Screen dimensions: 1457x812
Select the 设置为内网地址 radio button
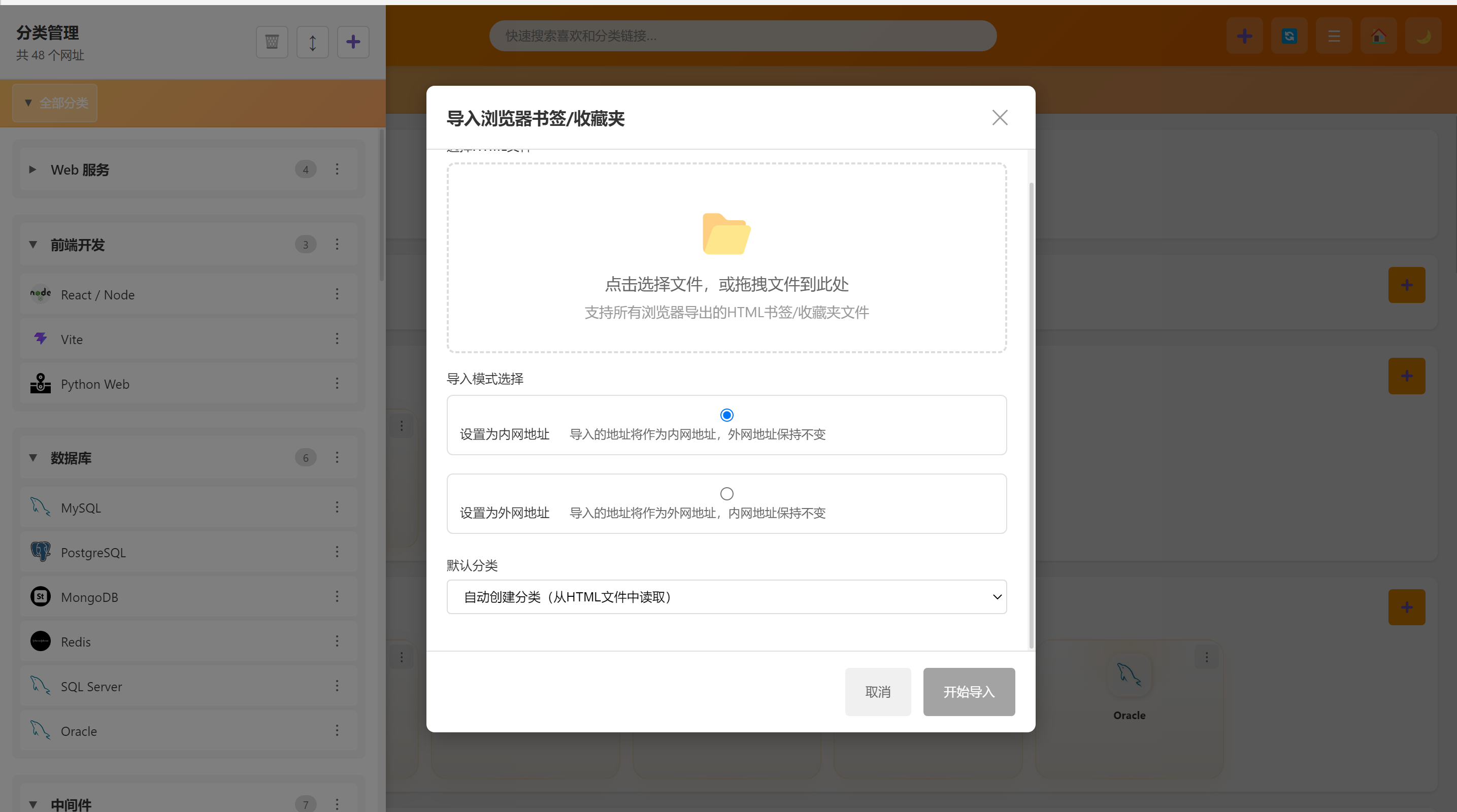pos(727,415)
